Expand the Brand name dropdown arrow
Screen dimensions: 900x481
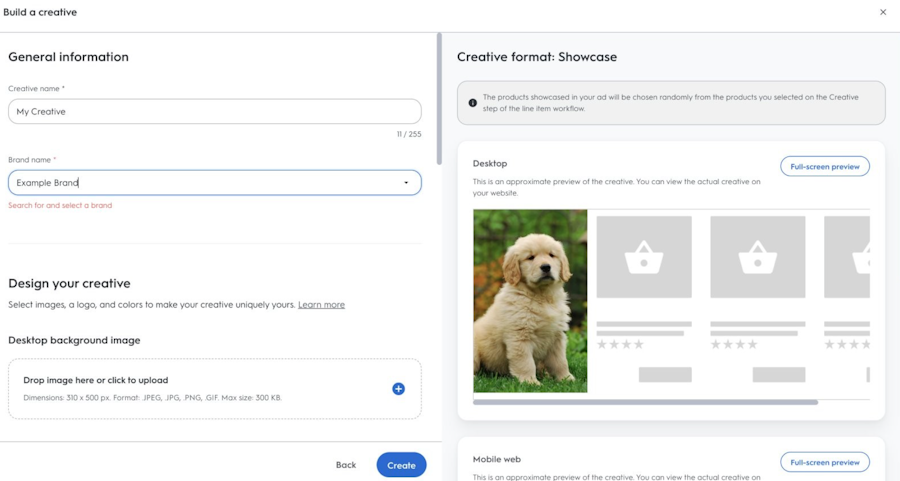coord(406,183)
